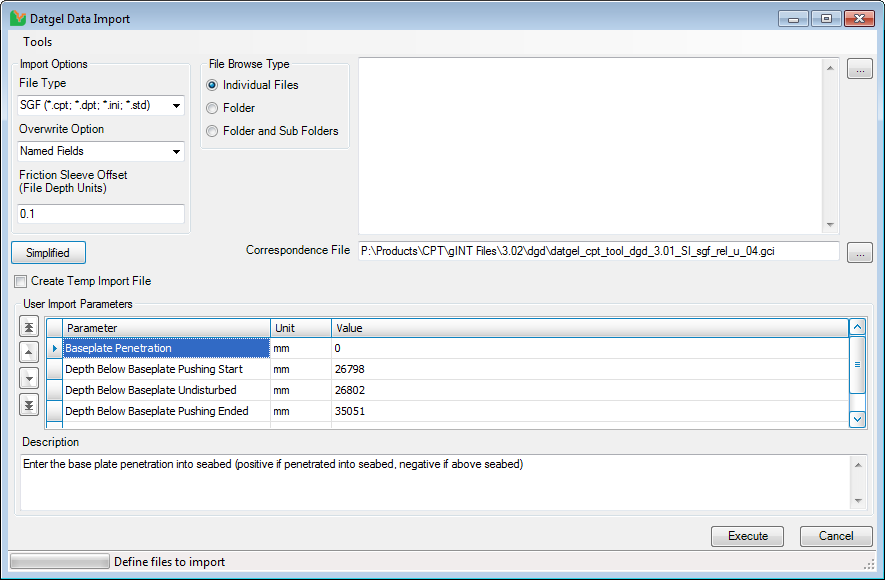
Task: Enable Create Temp Import File checkbox
Action: (21, 282)
